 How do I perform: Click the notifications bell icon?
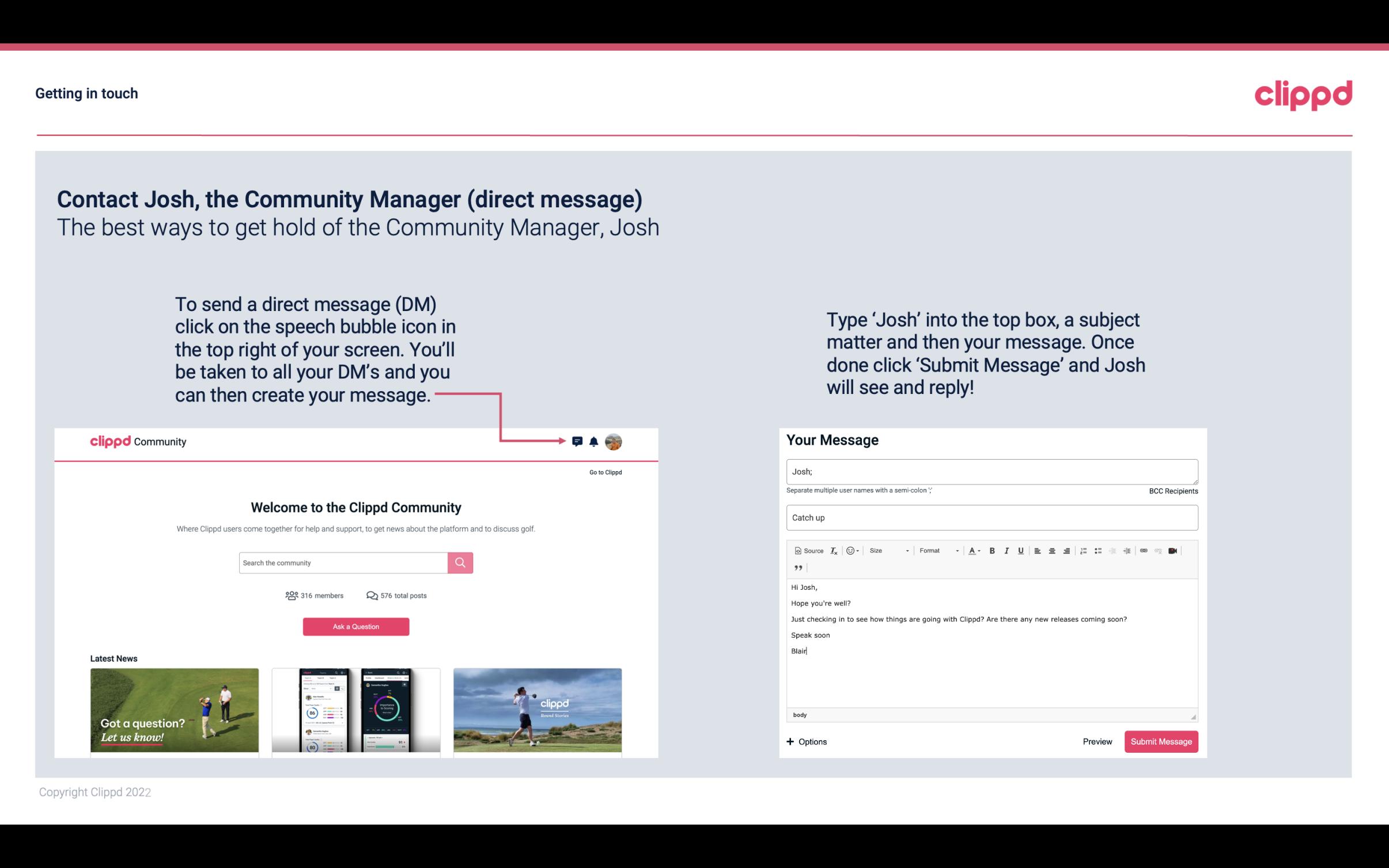click(x=594, y=441)
